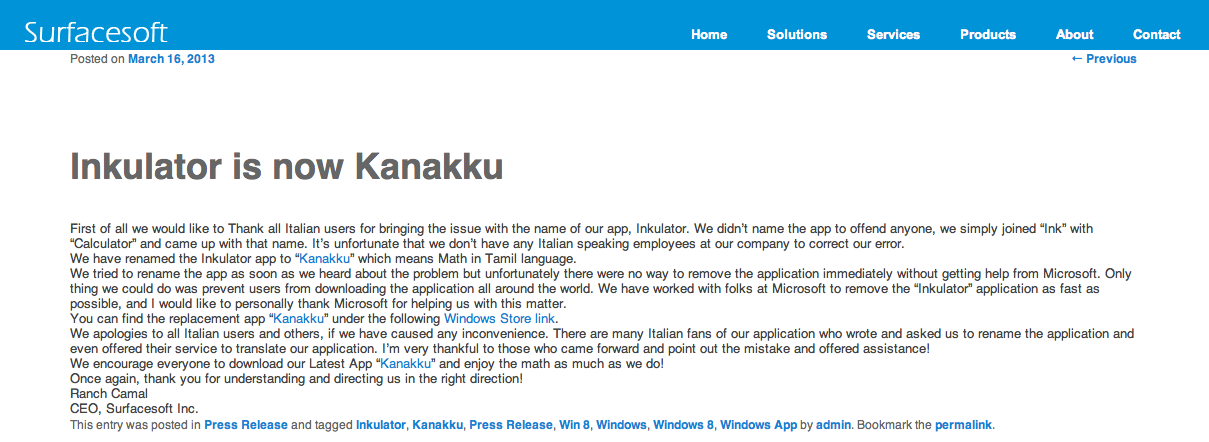
Task: Open the Windows Store link
Action: [x=499, y=319]
